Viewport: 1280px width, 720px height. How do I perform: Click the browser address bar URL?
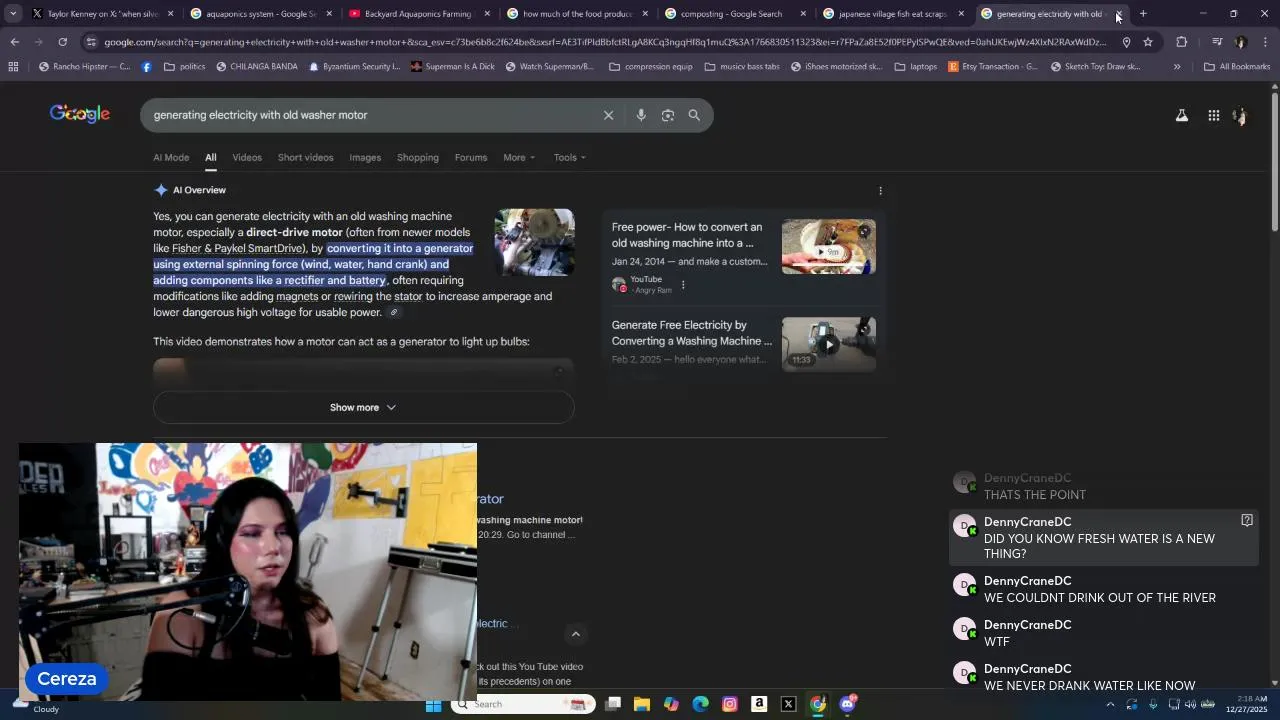point(605,42)
